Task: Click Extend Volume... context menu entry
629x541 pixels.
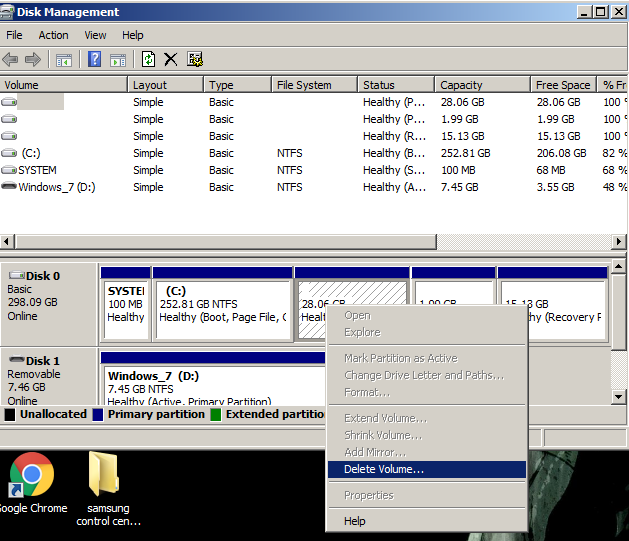Action: [427, 418]
